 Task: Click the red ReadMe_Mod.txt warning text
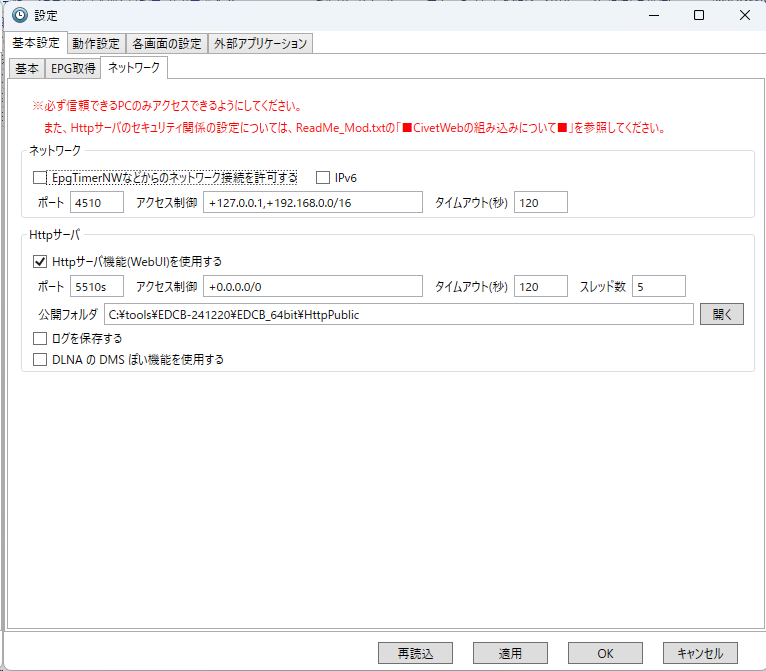coord(355,128)
